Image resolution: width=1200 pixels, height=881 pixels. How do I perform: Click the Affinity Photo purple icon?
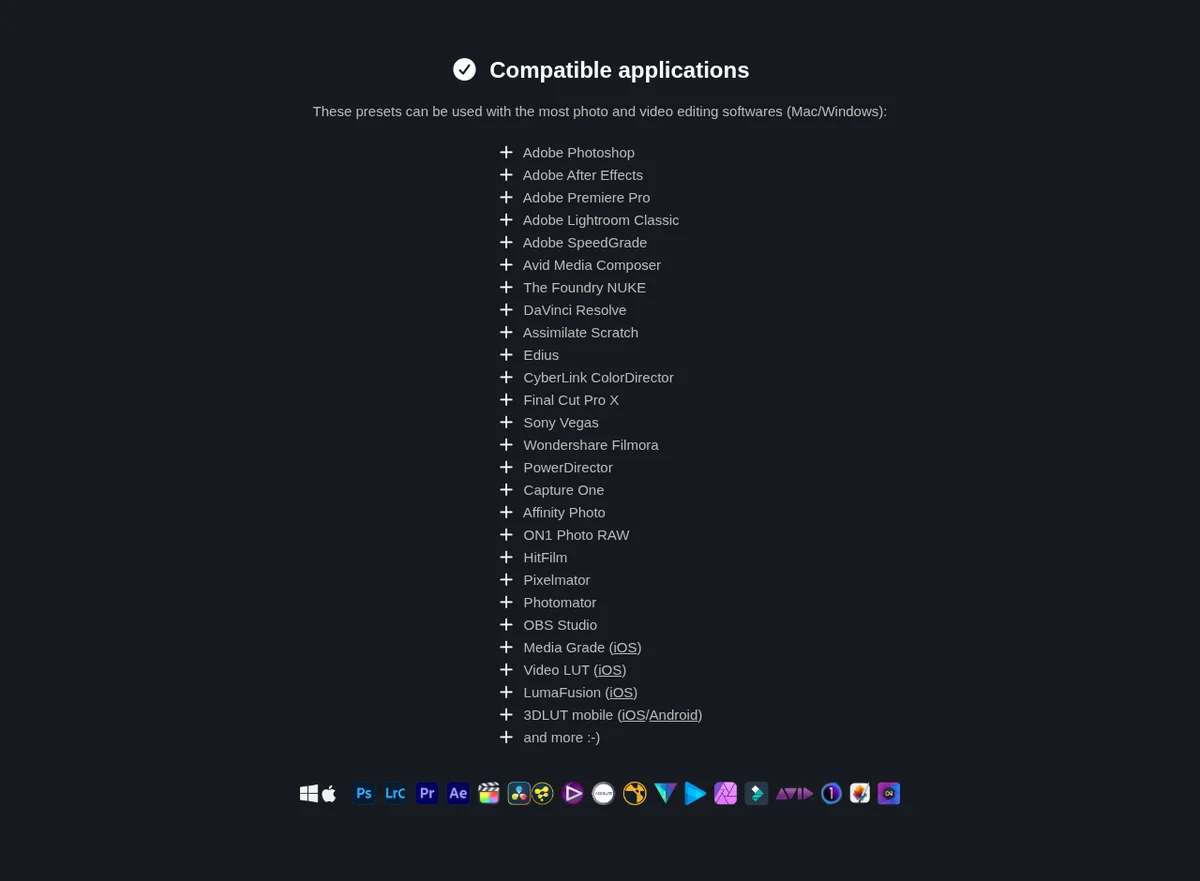pos(726,793)
